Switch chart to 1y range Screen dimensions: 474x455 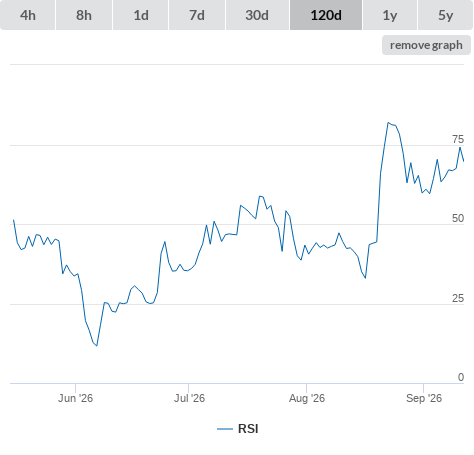(x=390, y=15)
